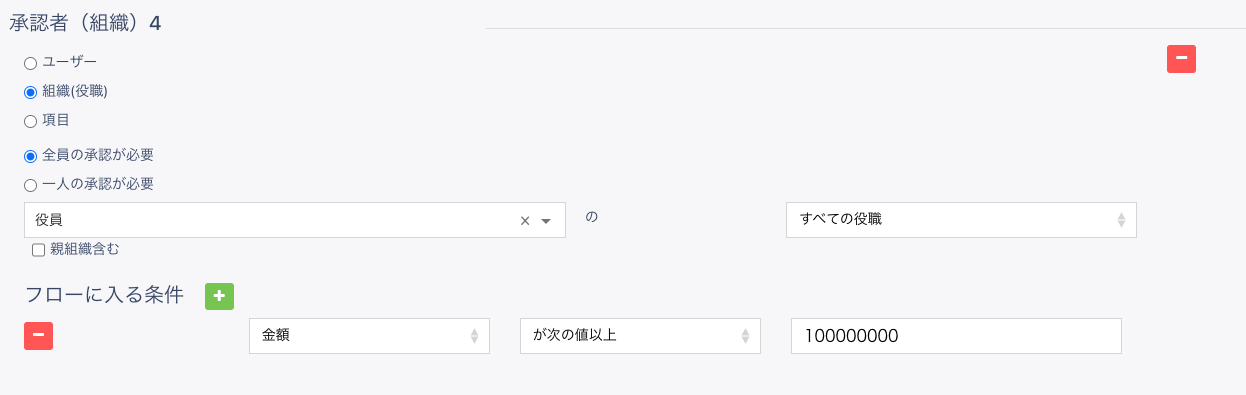The height and width of the screenshot is (395, 1246).
Task: Add a flow condition with the green plus
Action: coord(219,296)
